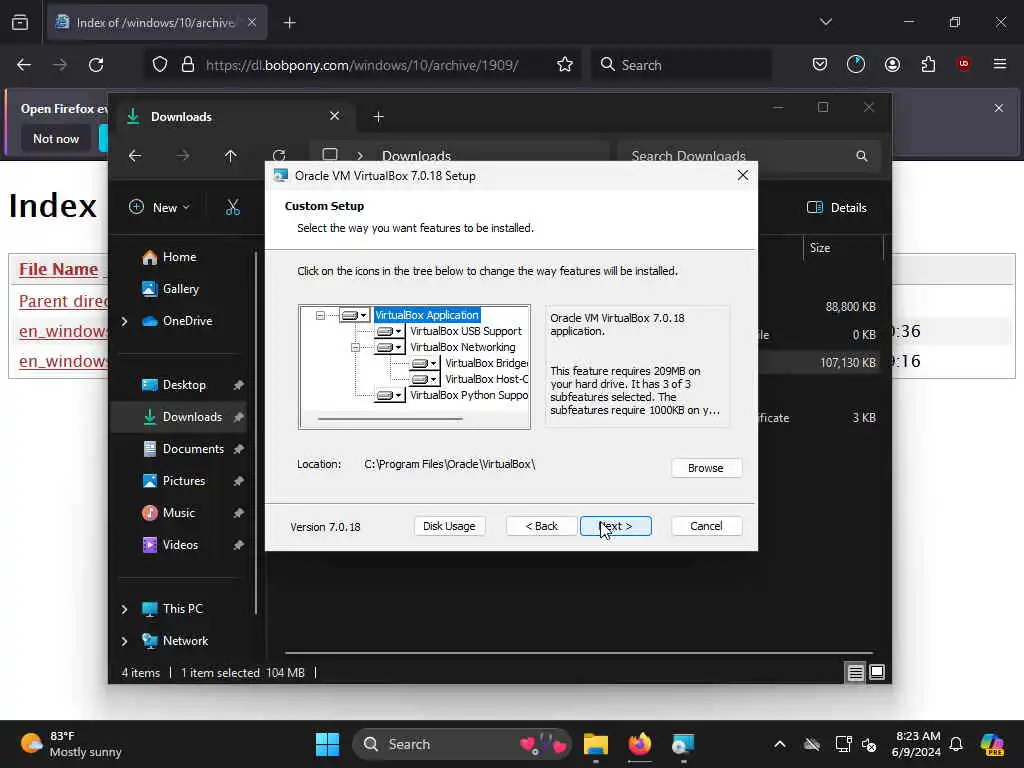Proceed with the Next button
The image size is (1024, 768).
coord(616,526)
